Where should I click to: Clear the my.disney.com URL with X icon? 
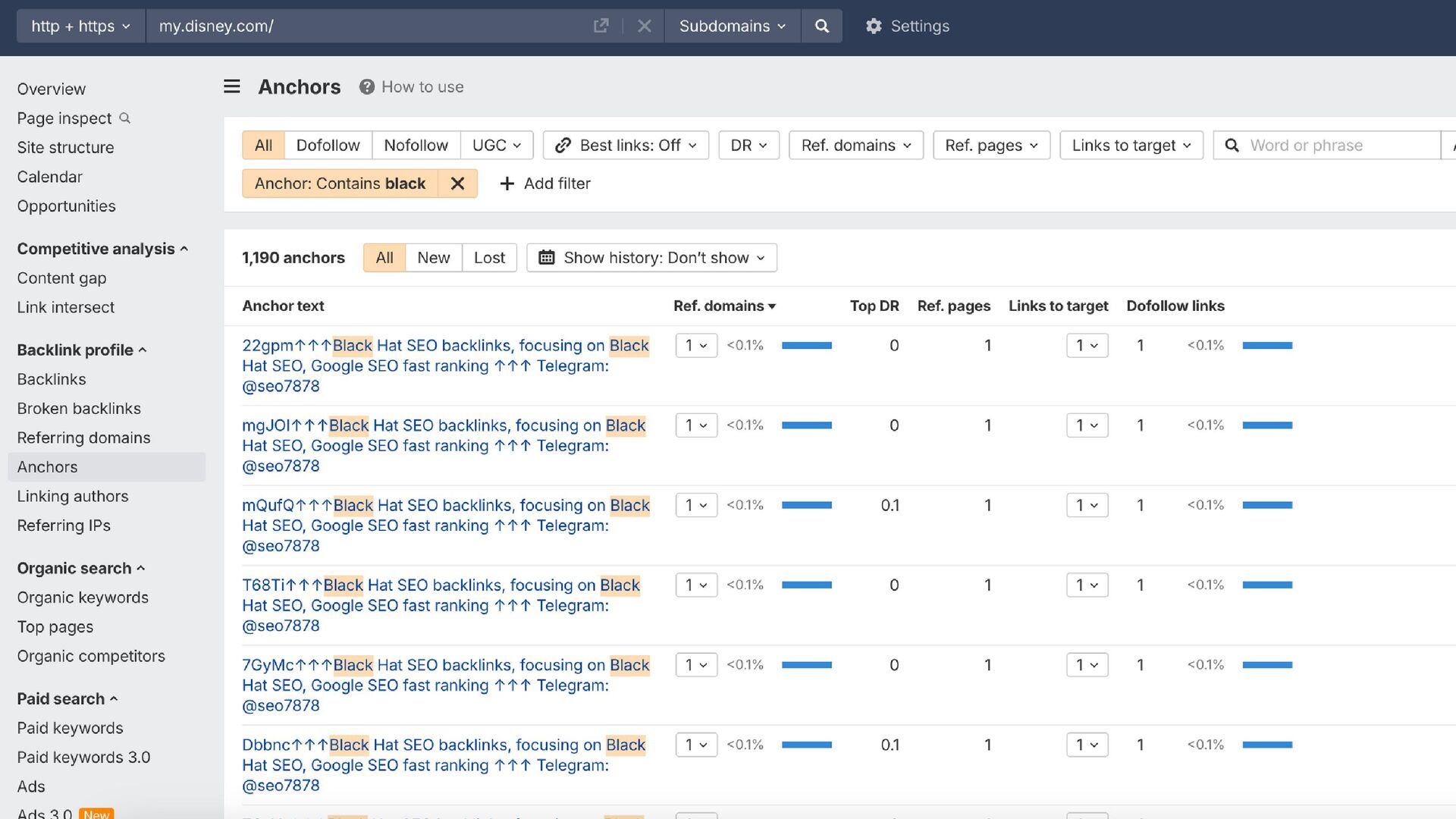[645, 26]
